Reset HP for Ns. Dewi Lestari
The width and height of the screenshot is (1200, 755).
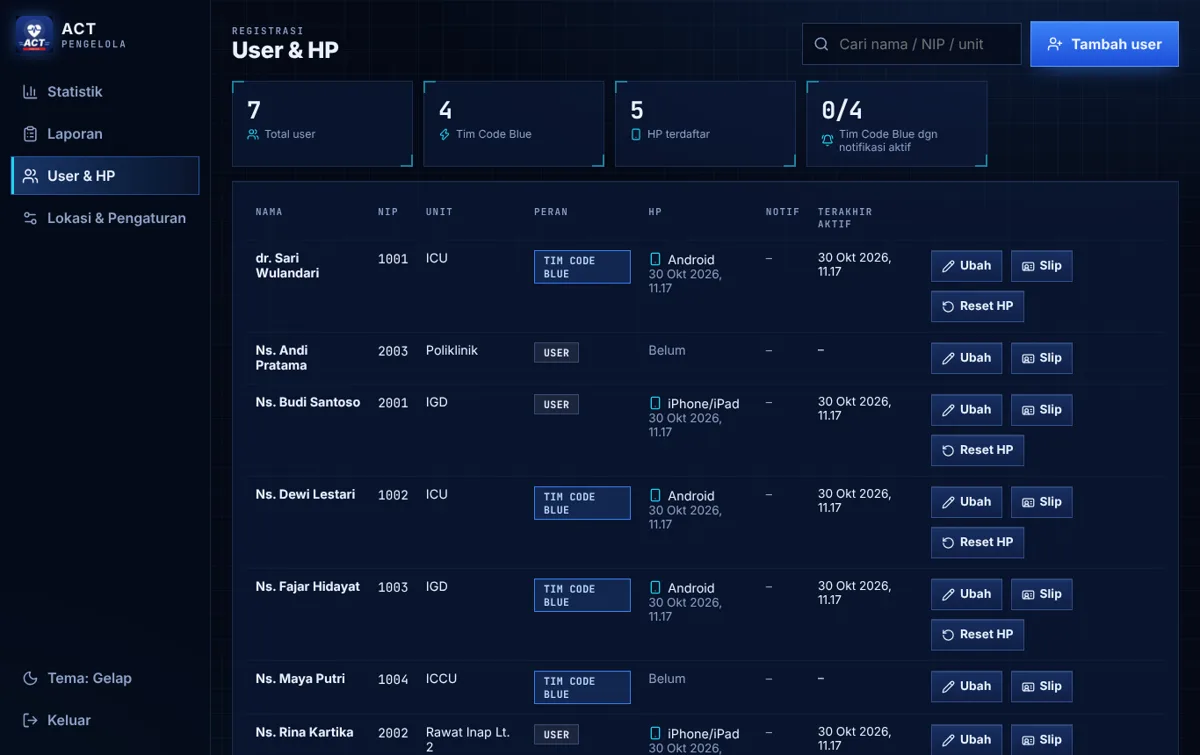tap(977, 542)
